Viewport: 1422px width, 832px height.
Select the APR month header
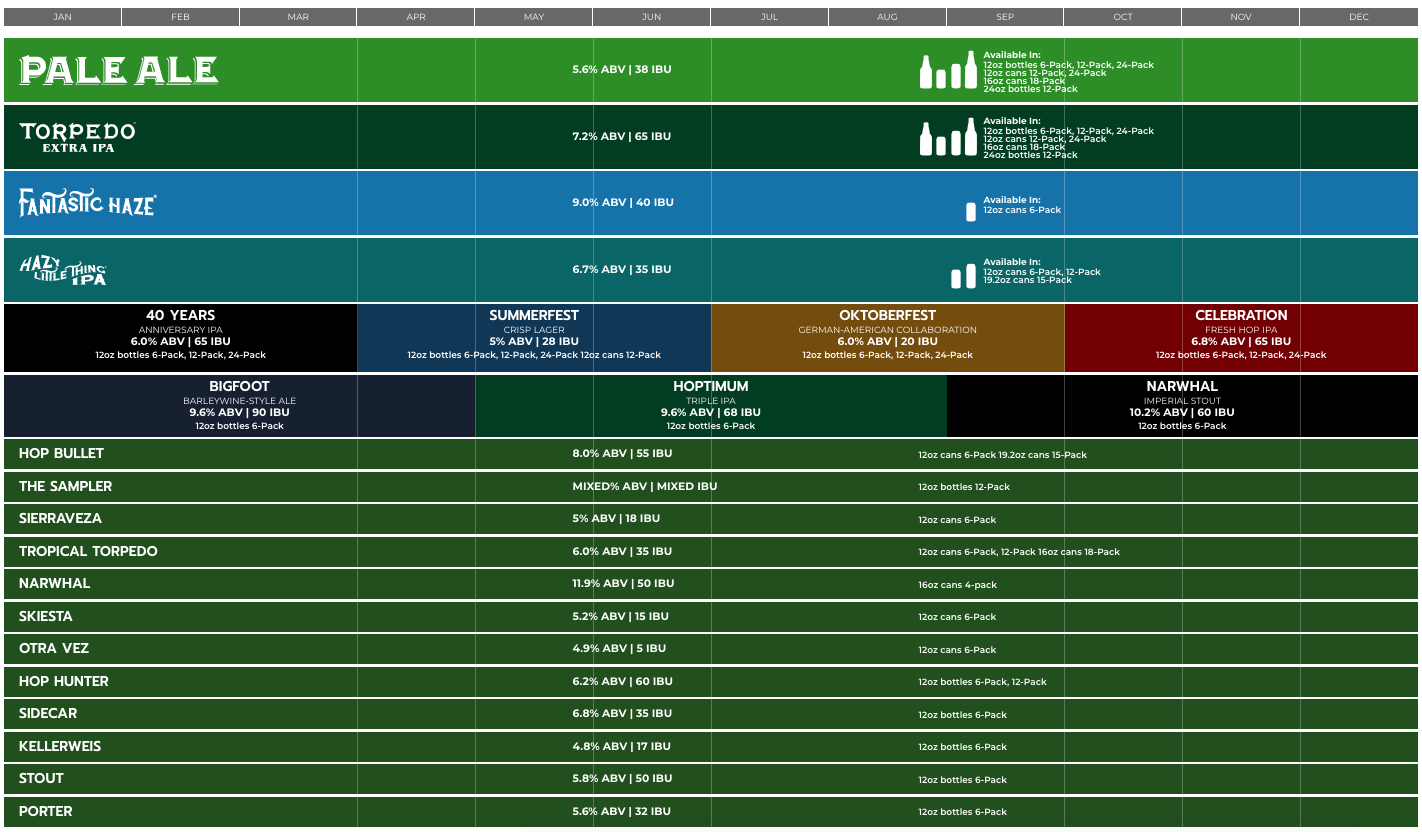click(x=416, y=17)
